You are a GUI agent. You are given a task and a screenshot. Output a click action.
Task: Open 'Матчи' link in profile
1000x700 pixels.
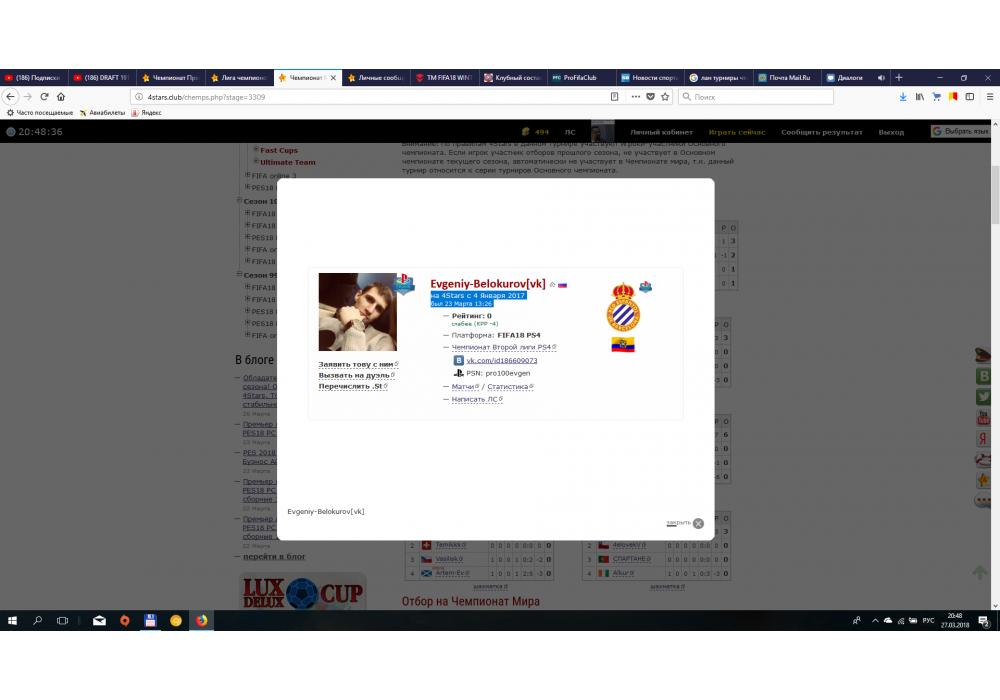[x=464, y=386]
